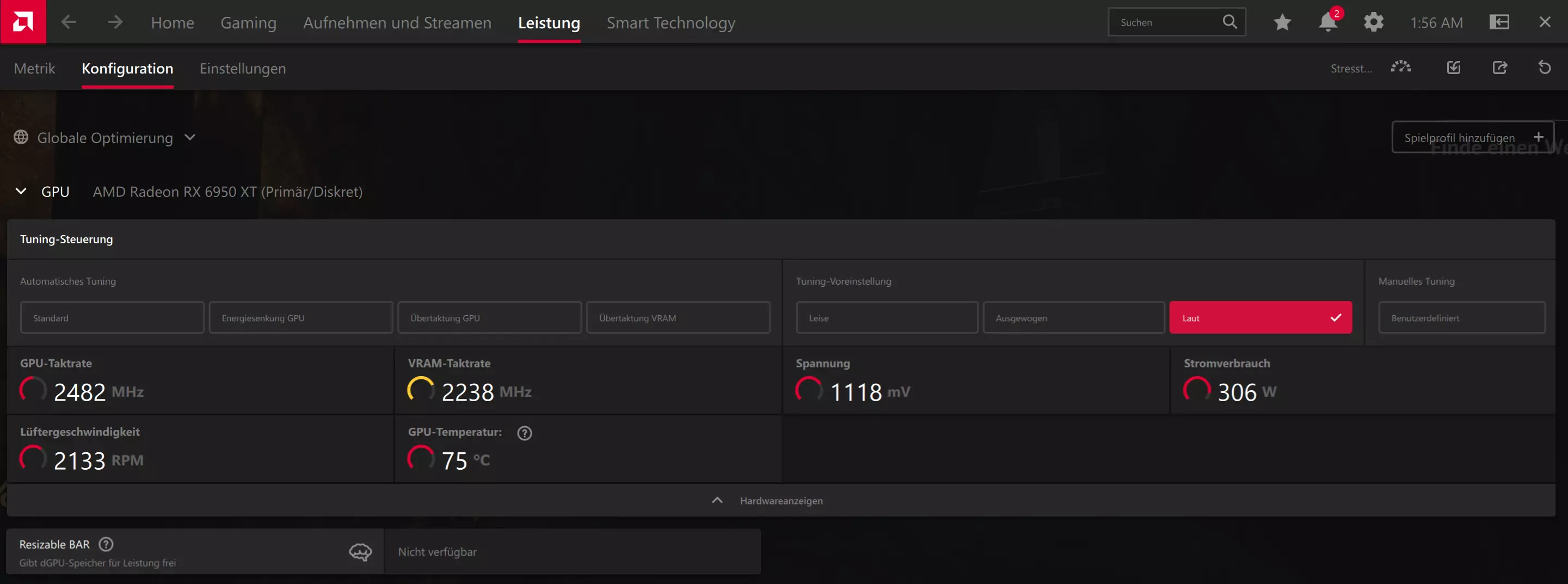This screenshot has width=1568, height=584.
Task: Click the reset arrow icon
Action: click(1544, 67)
